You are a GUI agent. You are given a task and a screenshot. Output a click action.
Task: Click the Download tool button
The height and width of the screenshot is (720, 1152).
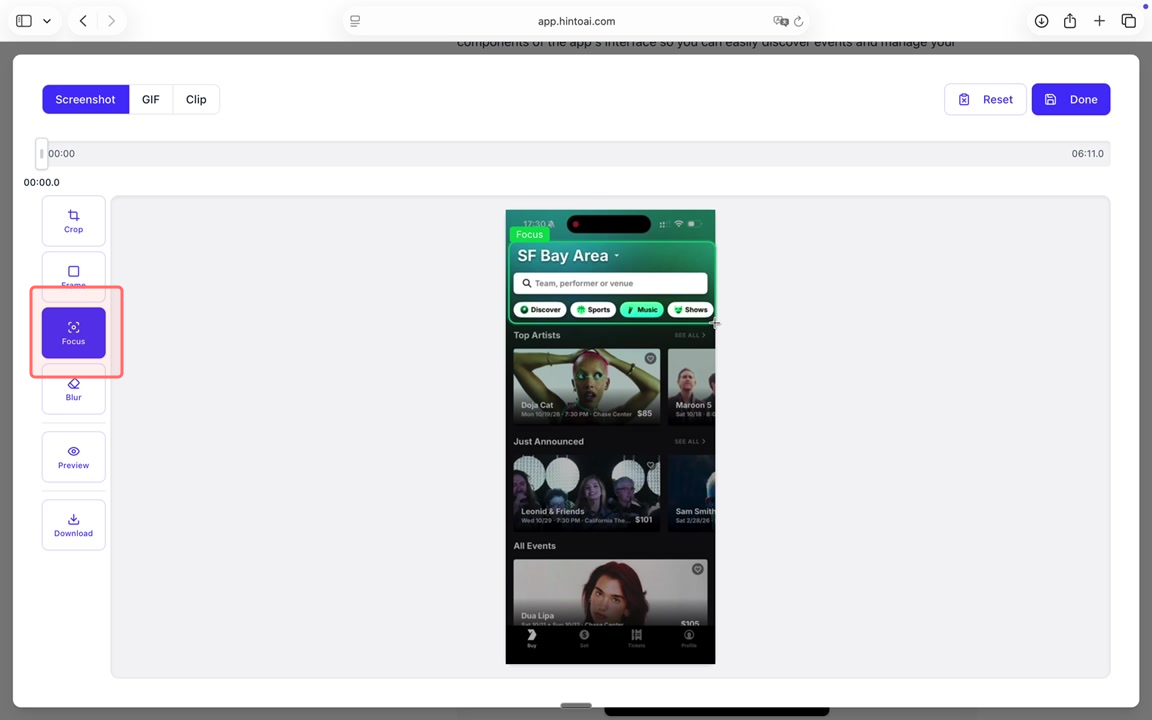73,525
